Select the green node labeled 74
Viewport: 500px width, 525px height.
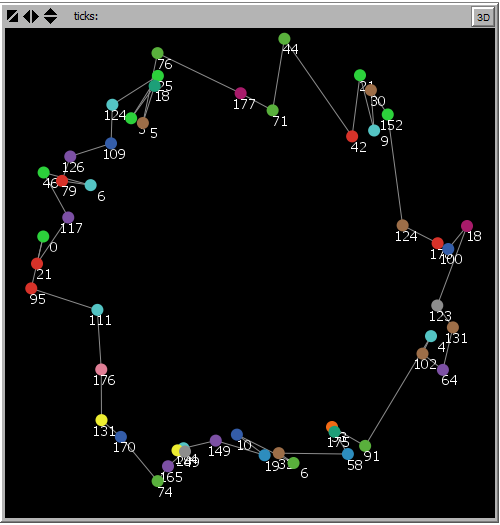click(157, 481)
